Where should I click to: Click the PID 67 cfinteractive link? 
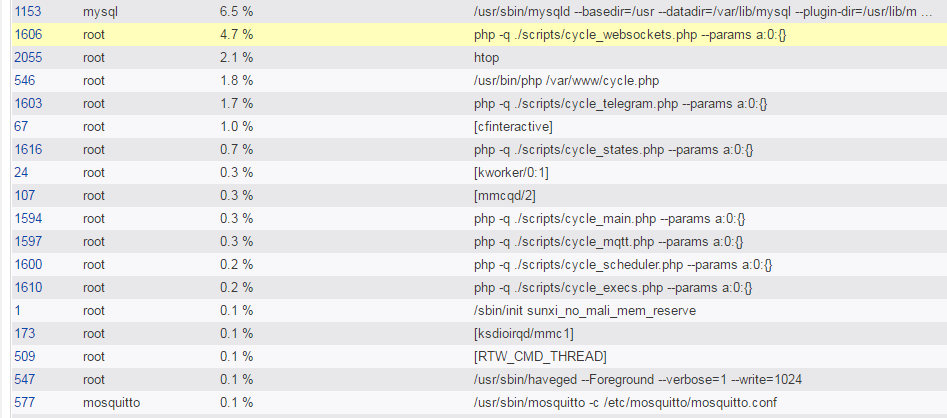tap(21, 126)
